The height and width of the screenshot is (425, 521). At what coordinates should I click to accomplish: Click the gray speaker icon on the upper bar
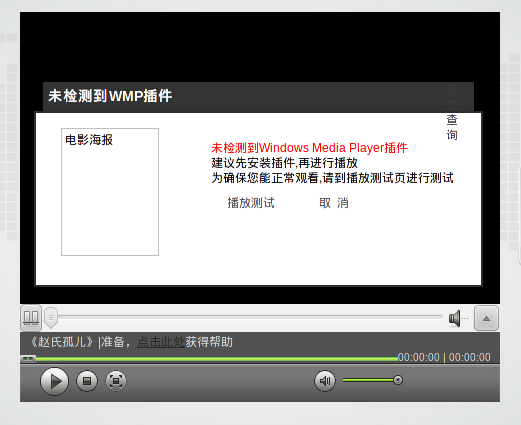(x=455, y=318)
